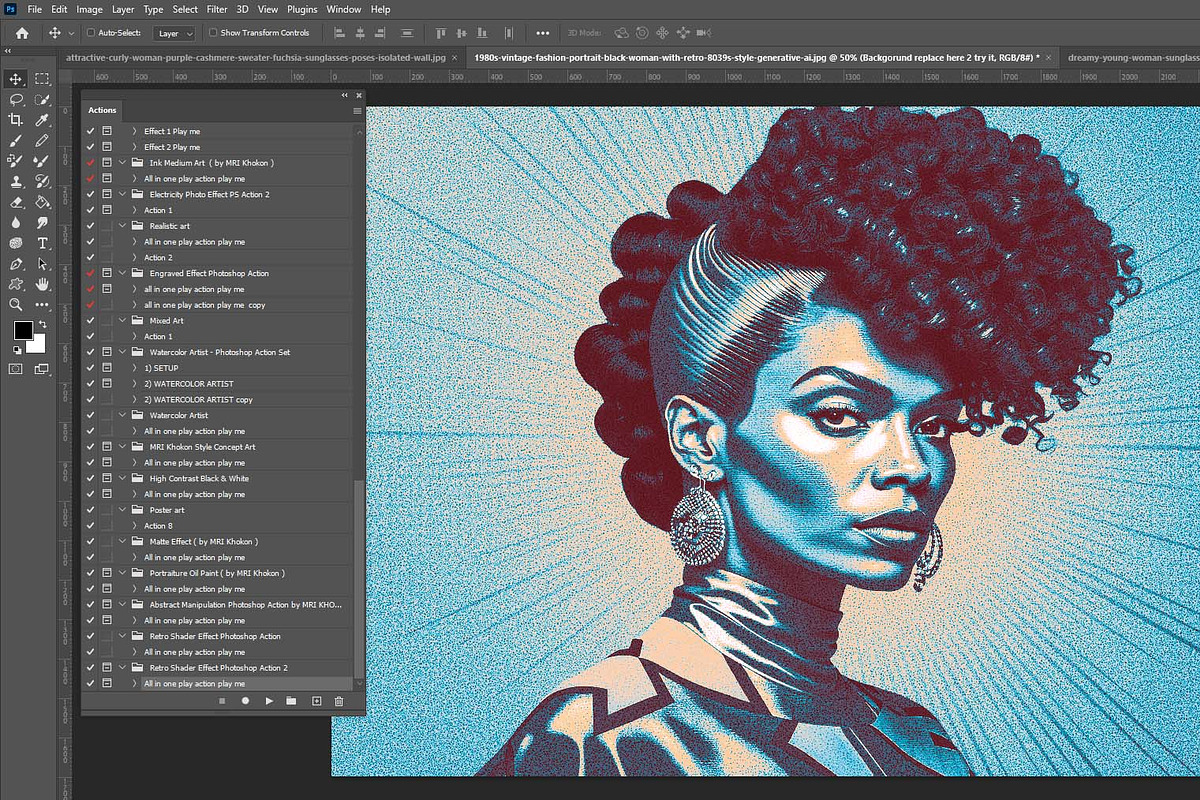This screenshot has width=1200, height=800.
Task: Toggle dialog box for Poster art set
Action: (x=107, y=510)
